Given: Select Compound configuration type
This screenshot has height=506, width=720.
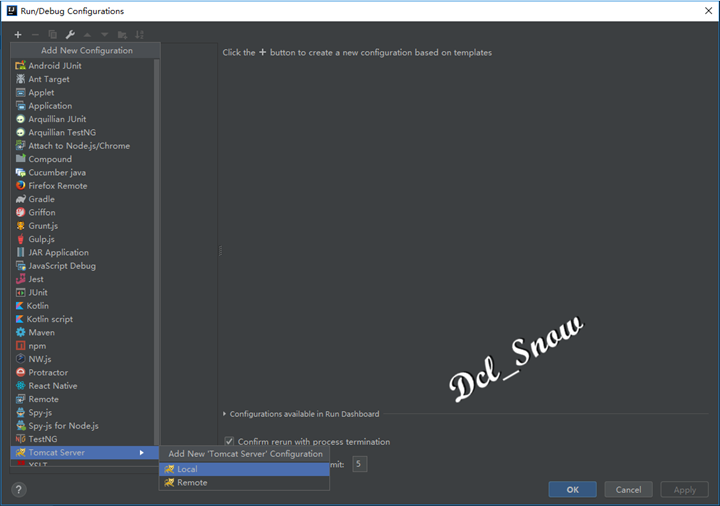Looking at the screenshot, I should coord(83,159).
